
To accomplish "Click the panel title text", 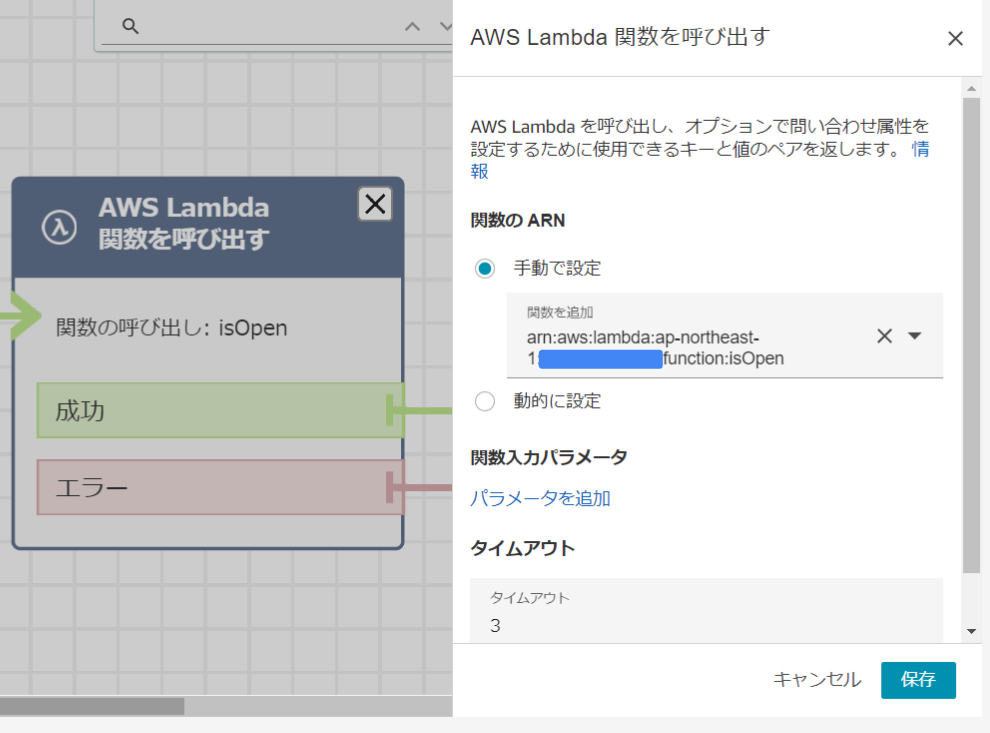I will (x=620, y=37).
